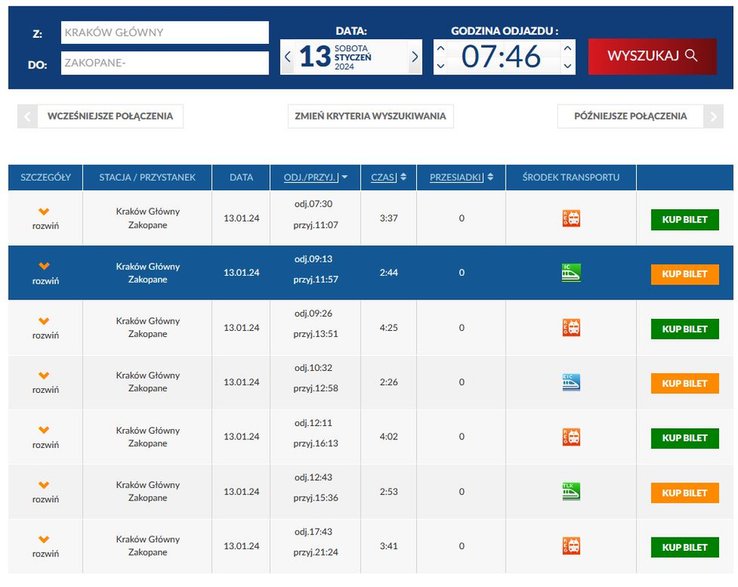Sort by the PRZESIADKI column header

tap(461, 177)
